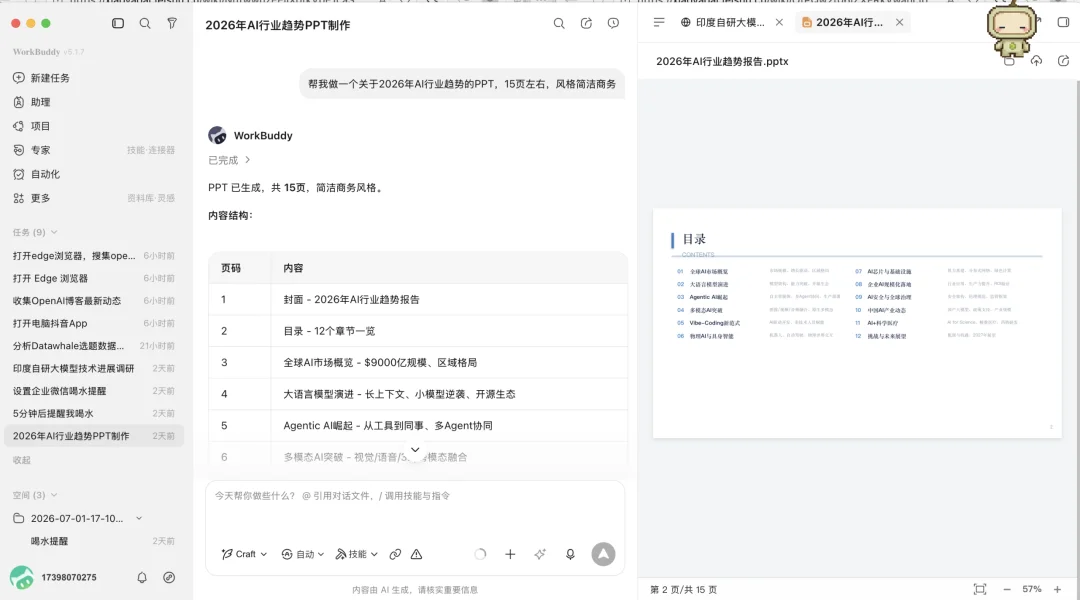This screenshot has width=1080, height=600.
Task: Expand the 技能 skills dropdown
Action: [x=356, y=555]
